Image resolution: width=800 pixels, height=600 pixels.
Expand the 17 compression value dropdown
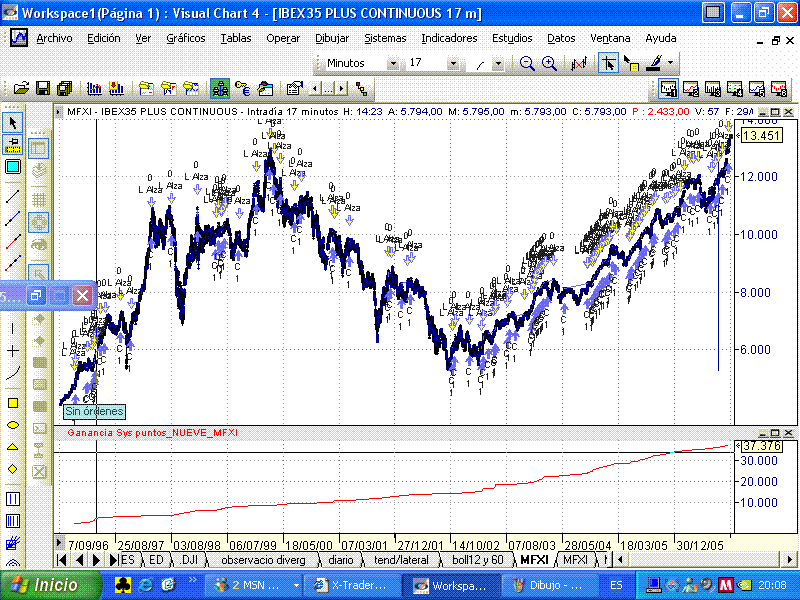click(453, 63)
